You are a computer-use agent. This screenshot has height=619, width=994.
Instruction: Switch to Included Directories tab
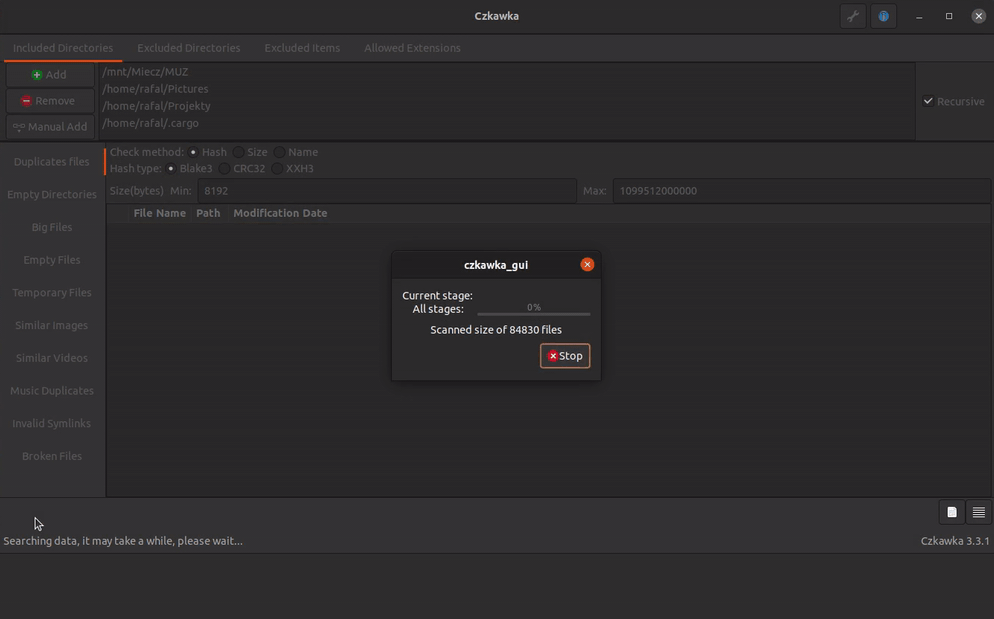[63, 48]
